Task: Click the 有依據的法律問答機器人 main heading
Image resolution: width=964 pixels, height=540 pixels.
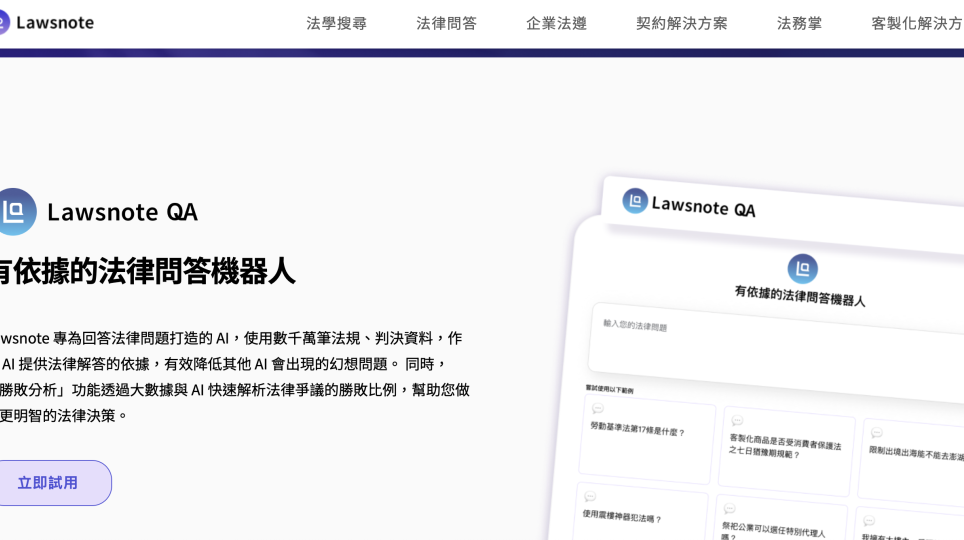Action: (x=145, y=271)
